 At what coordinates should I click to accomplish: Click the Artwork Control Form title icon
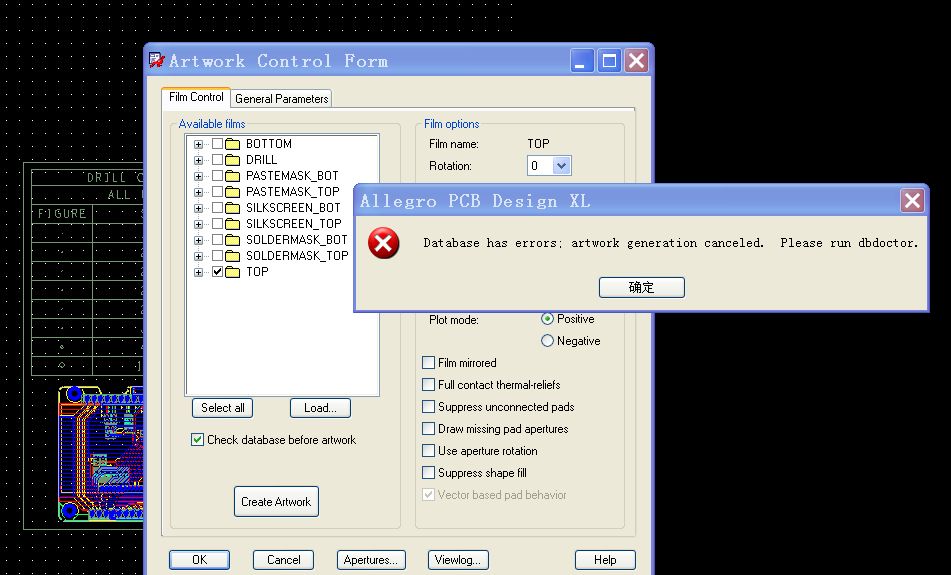click(156, 60)
